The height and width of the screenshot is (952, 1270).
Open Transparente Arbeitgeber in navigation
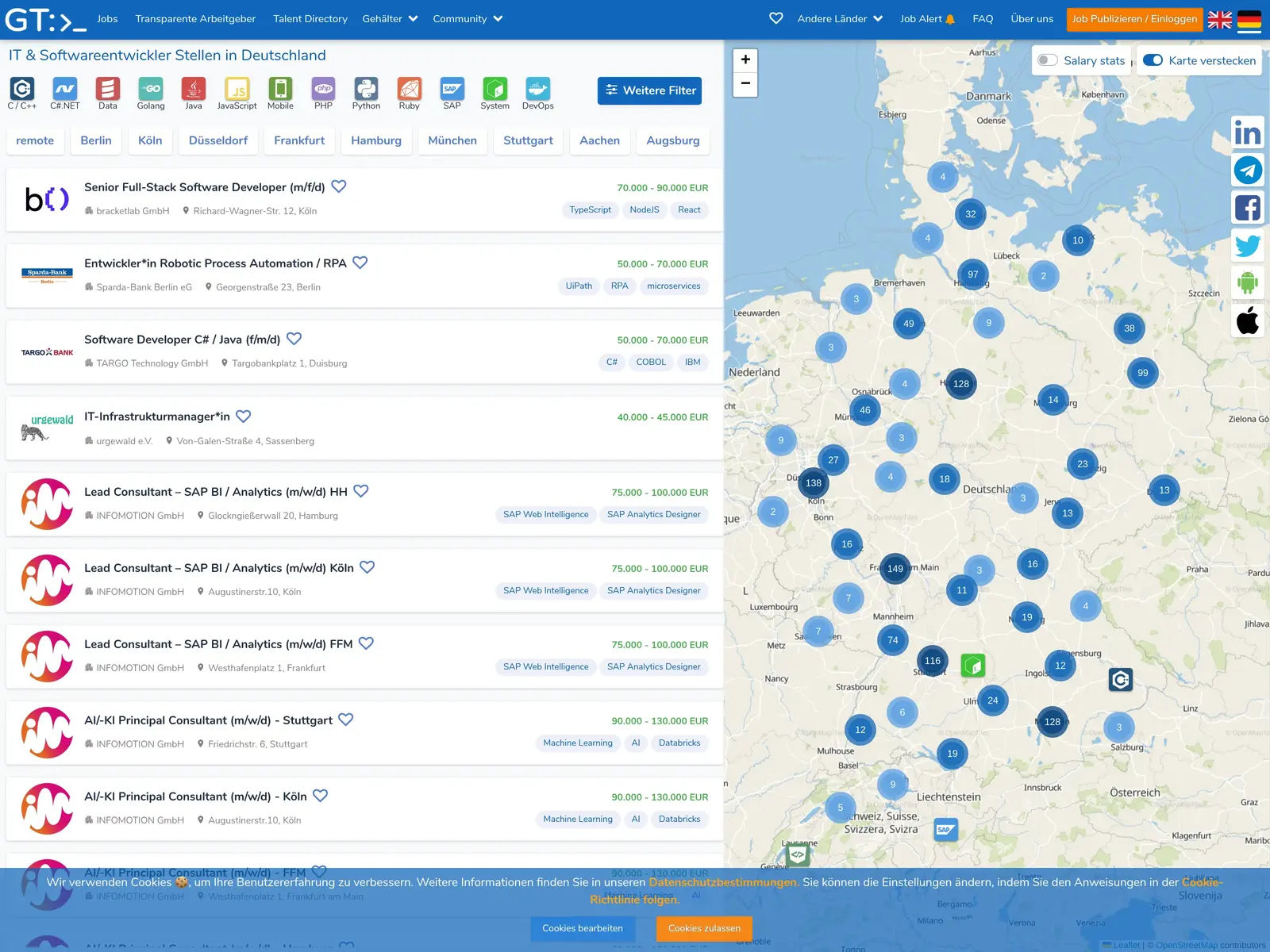pos(195,19)
